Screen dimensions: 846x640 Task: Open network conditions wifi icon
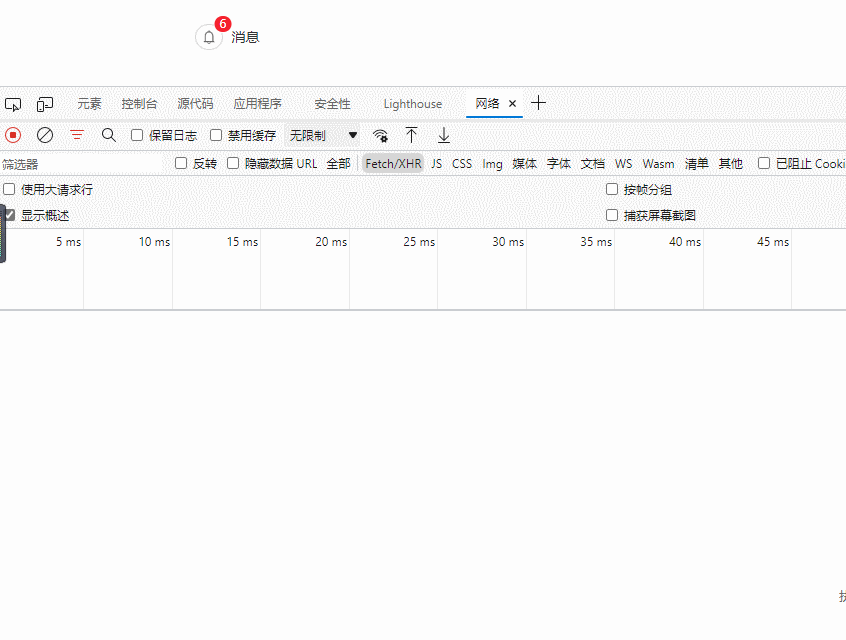click(x=380, y=135)
